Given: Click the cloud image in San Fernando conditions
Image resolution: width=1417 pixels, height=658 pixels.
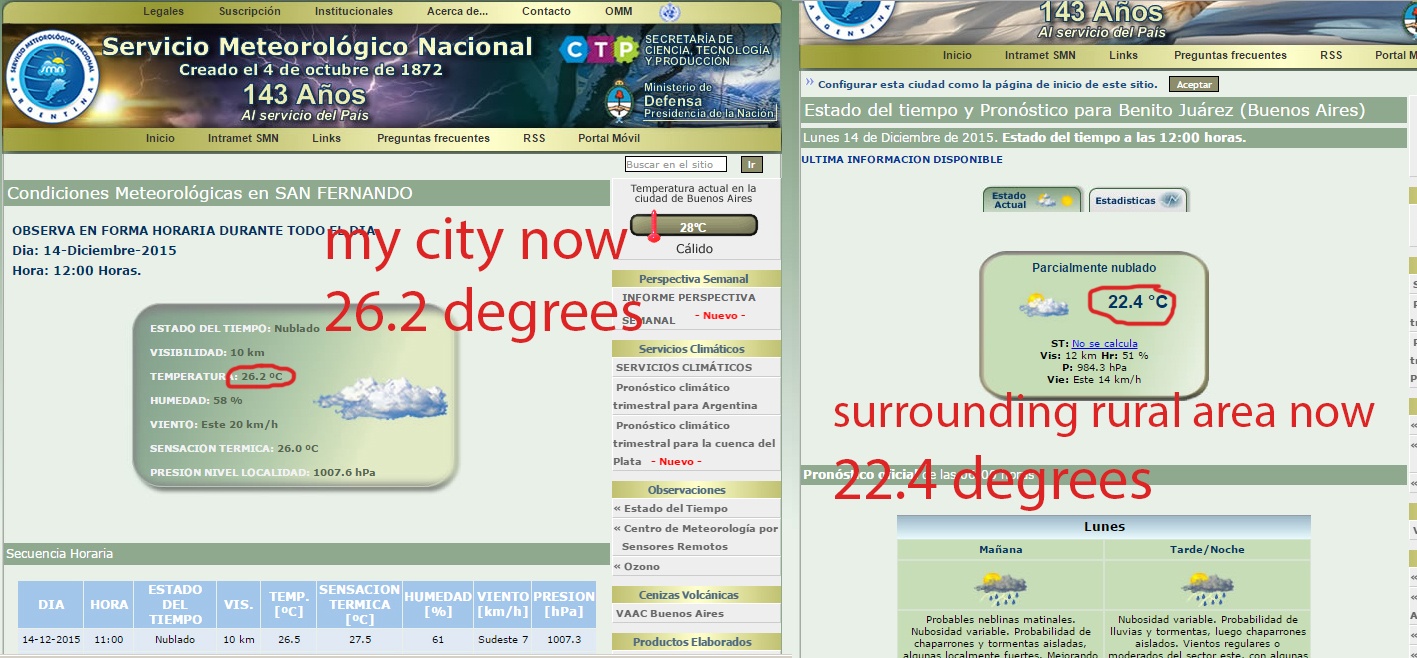Looking at the screenshot, I should pyautogui.click(x=380, y=400).
